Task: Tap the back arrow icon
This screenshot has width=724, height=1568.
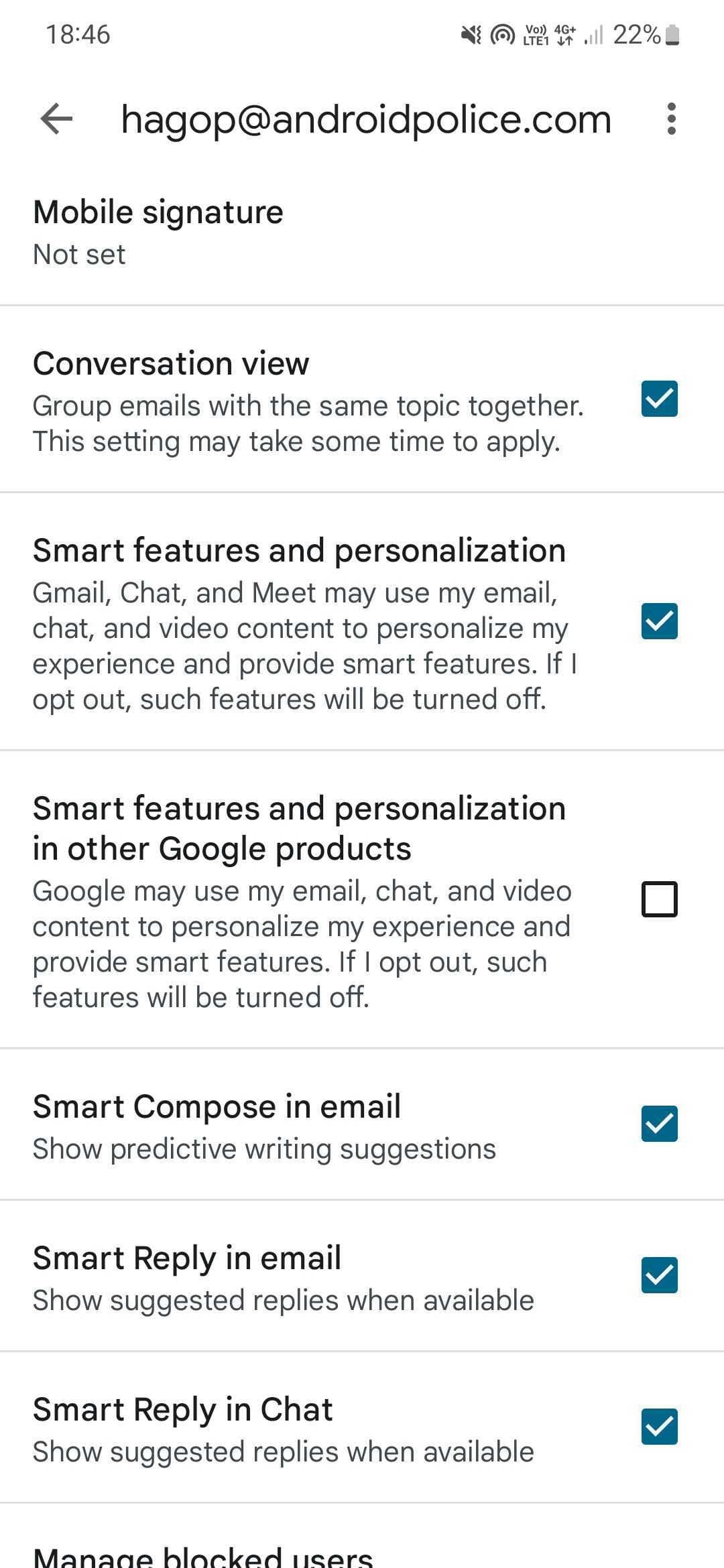Action: (56, 119)
